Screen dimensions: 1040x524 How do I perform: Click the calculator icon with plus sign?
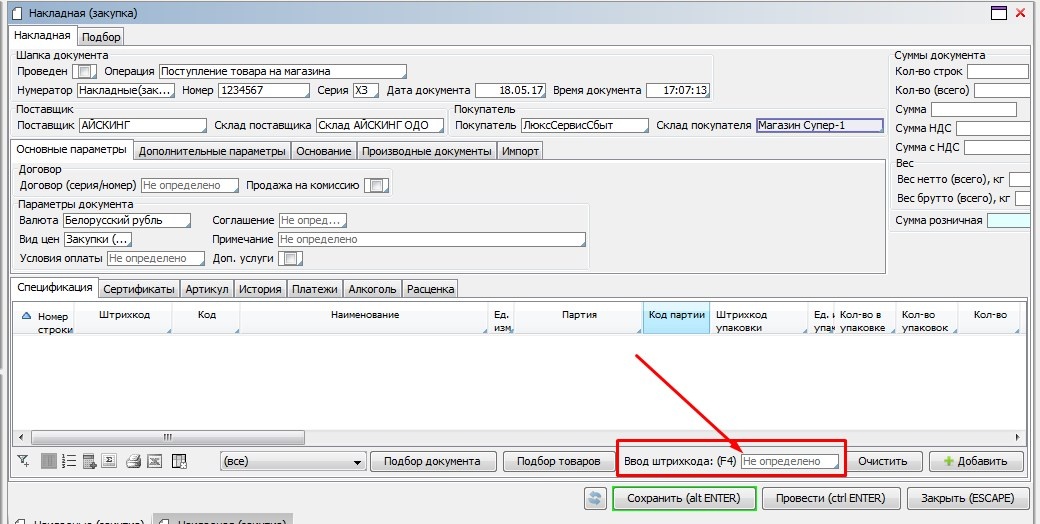pyautogui.click(x=90, y=461)
